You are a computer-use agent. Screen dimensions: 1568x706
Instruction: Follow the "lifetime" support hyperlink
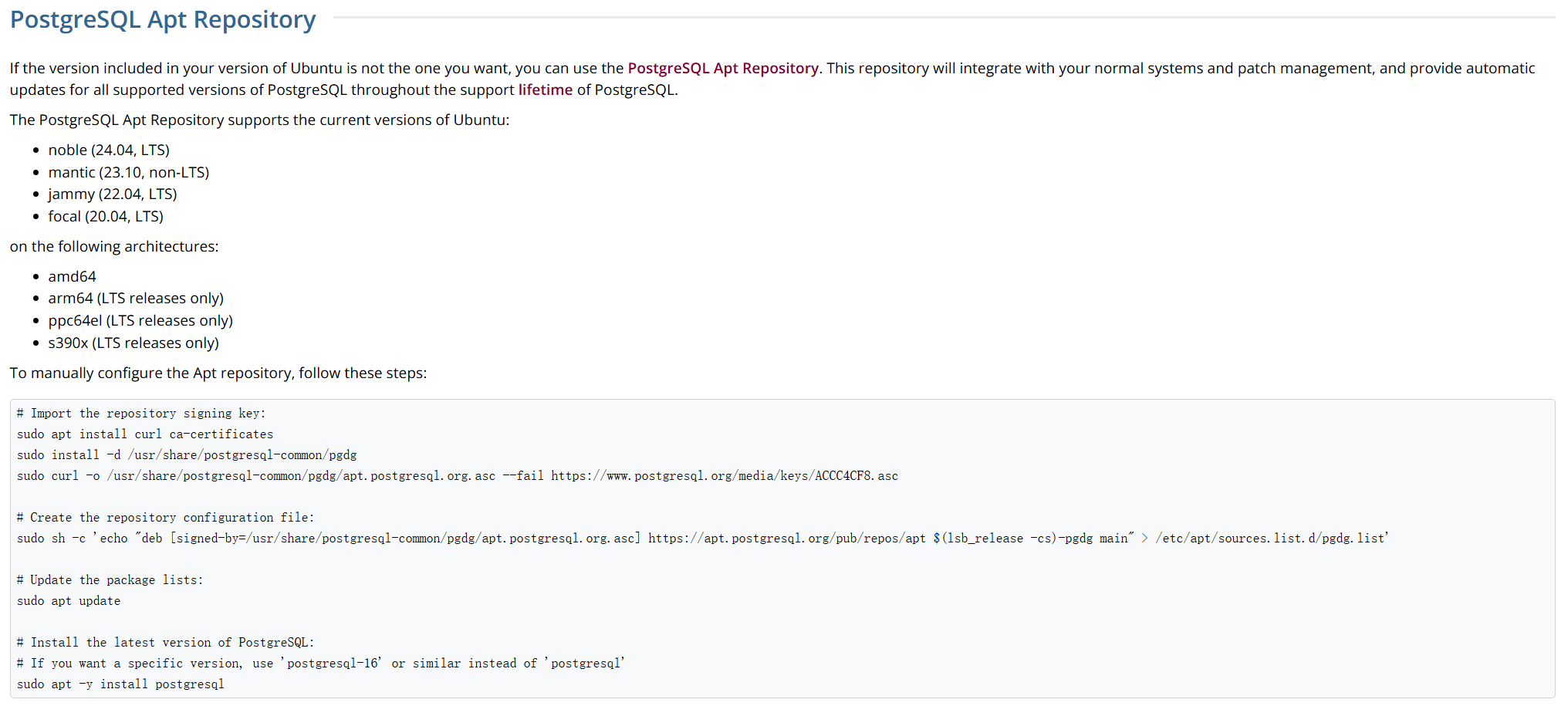point(545,90)
